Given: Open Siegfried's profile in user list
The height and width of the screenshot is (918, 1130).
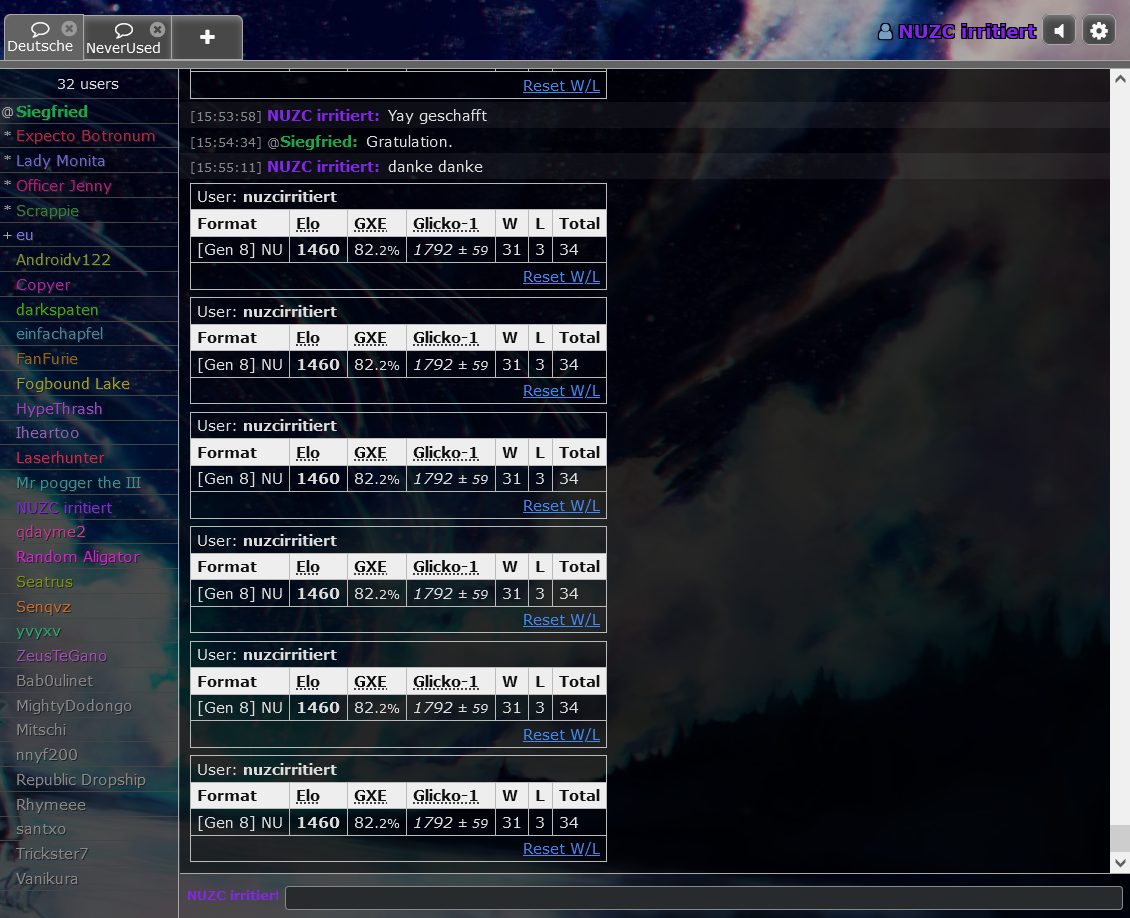Looking at the screenshot, I should (52, 112).
